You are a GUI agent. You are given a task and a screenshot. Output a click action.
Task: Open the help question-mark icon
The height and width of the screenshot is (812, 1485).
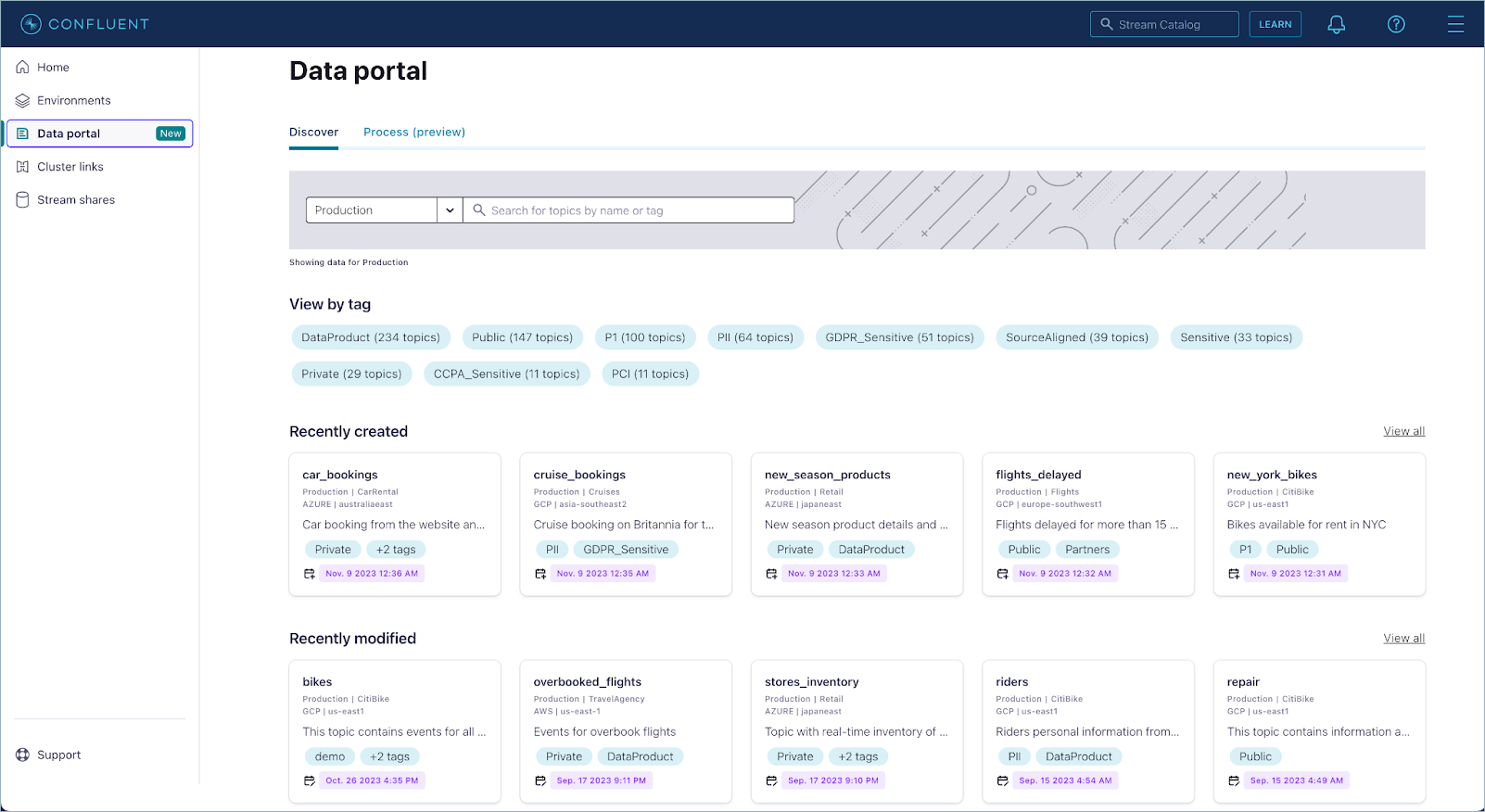click(1396, 24)
